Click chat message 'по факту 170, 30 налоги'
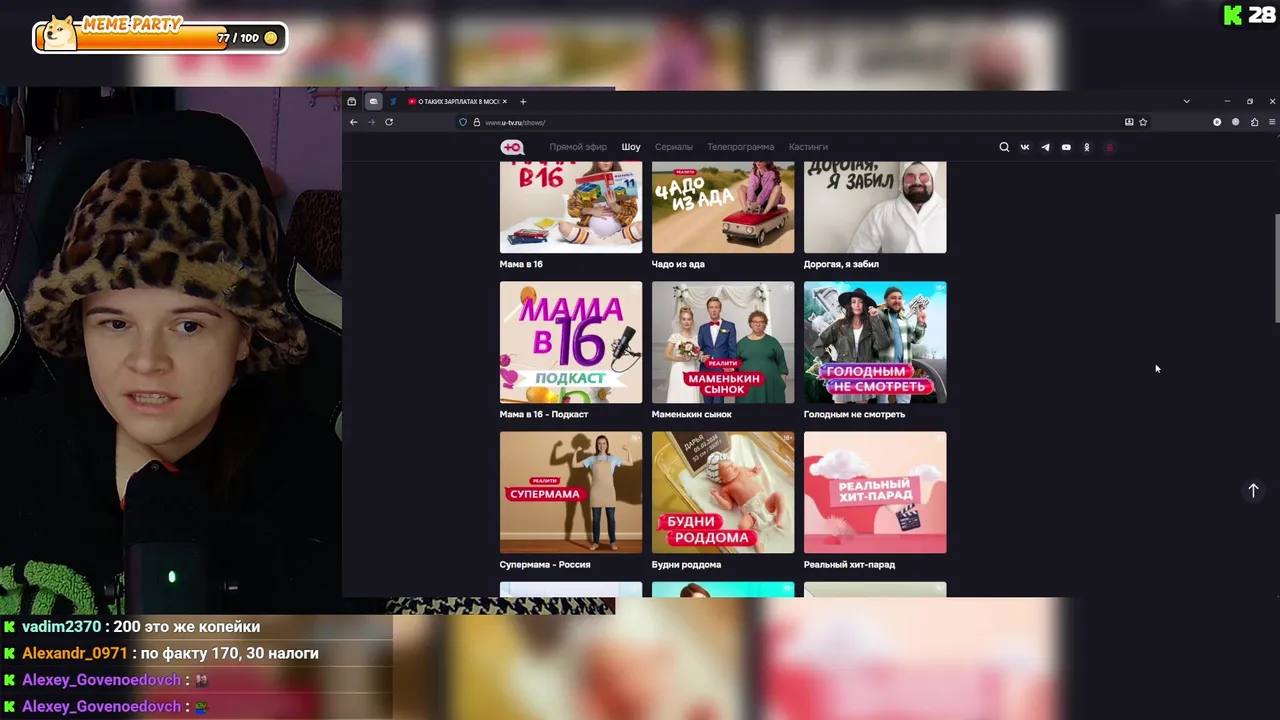 [x=230, y=653]
